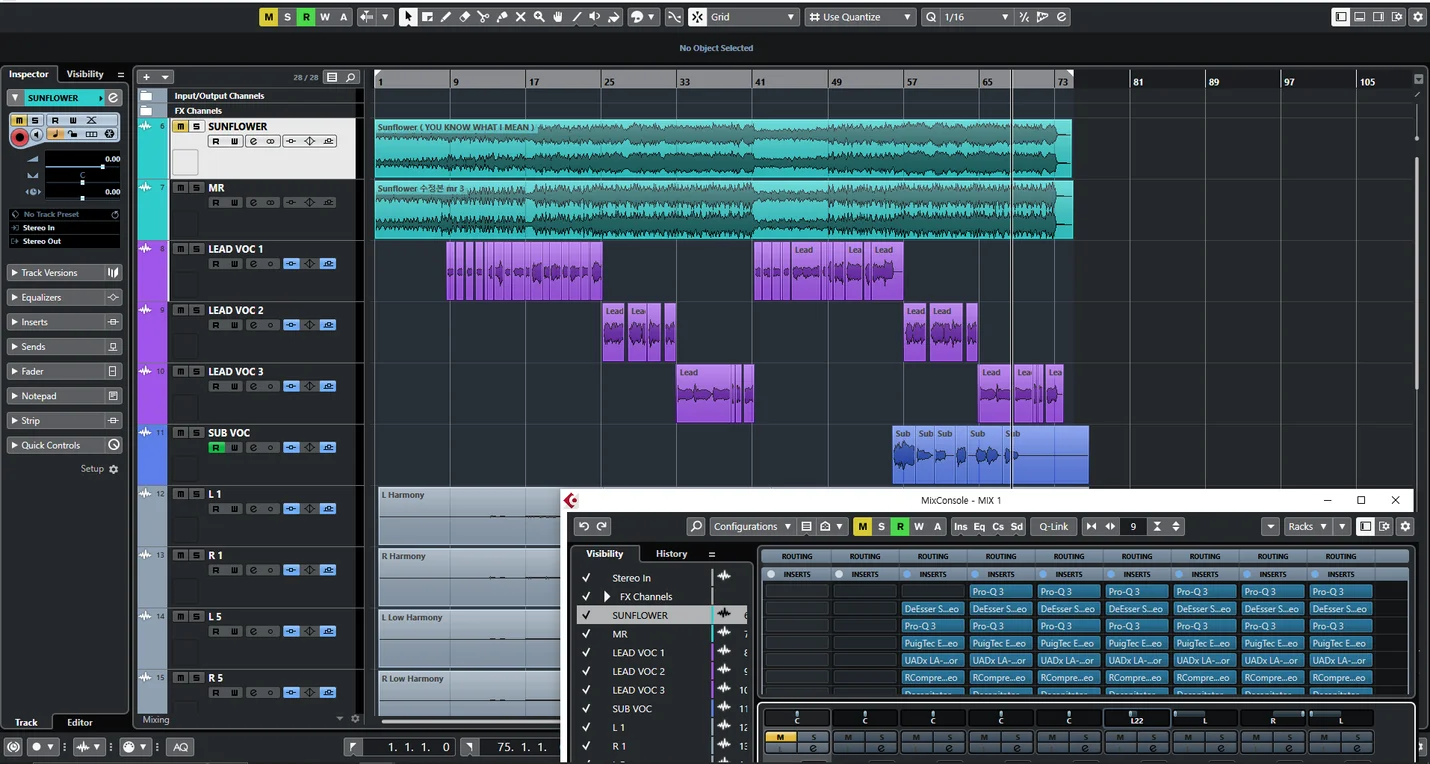Click bar 41 on the timeline ruler

click(759, 81)
